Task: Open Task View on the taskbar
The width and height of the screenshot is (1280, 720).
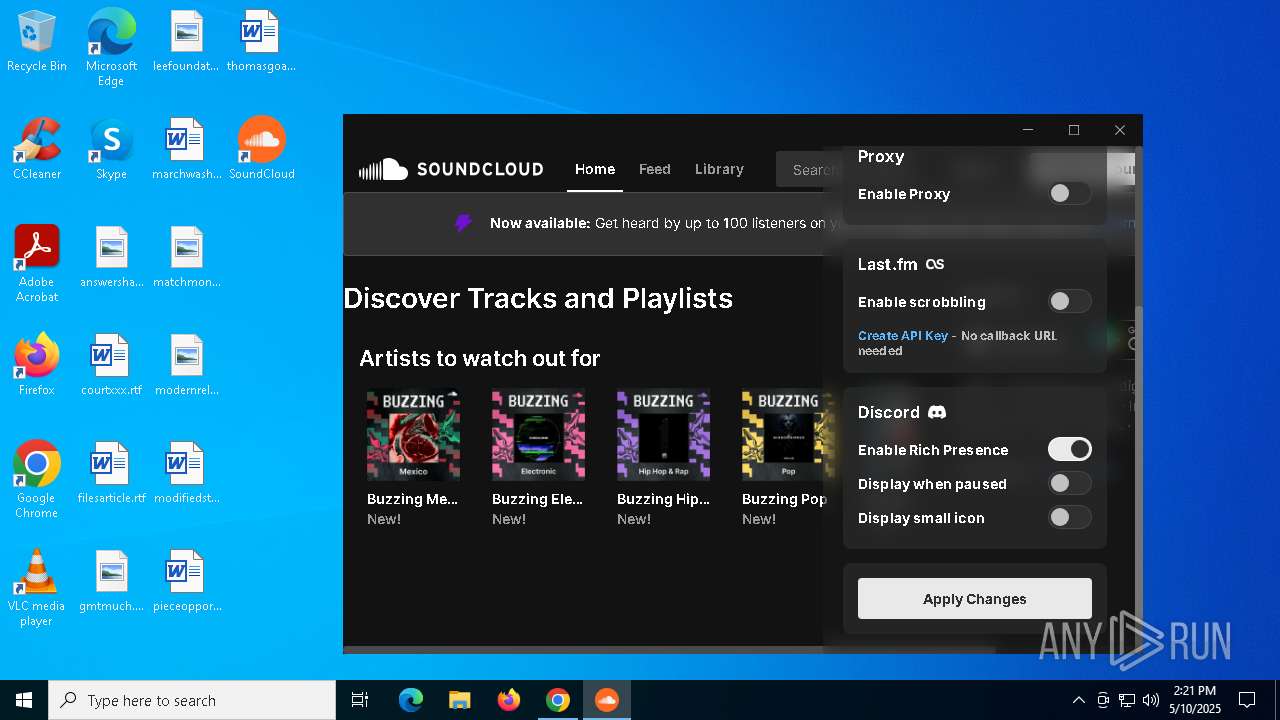Action: 360,700
